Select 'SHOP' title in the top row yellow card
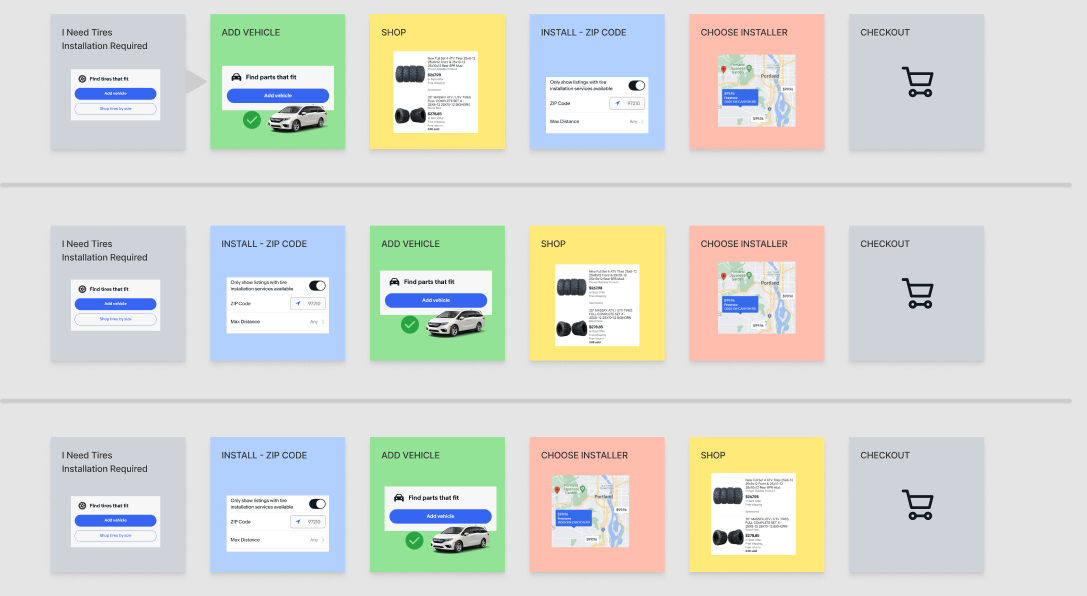This screenshot has width=1087, height=596. pos(394,33)
